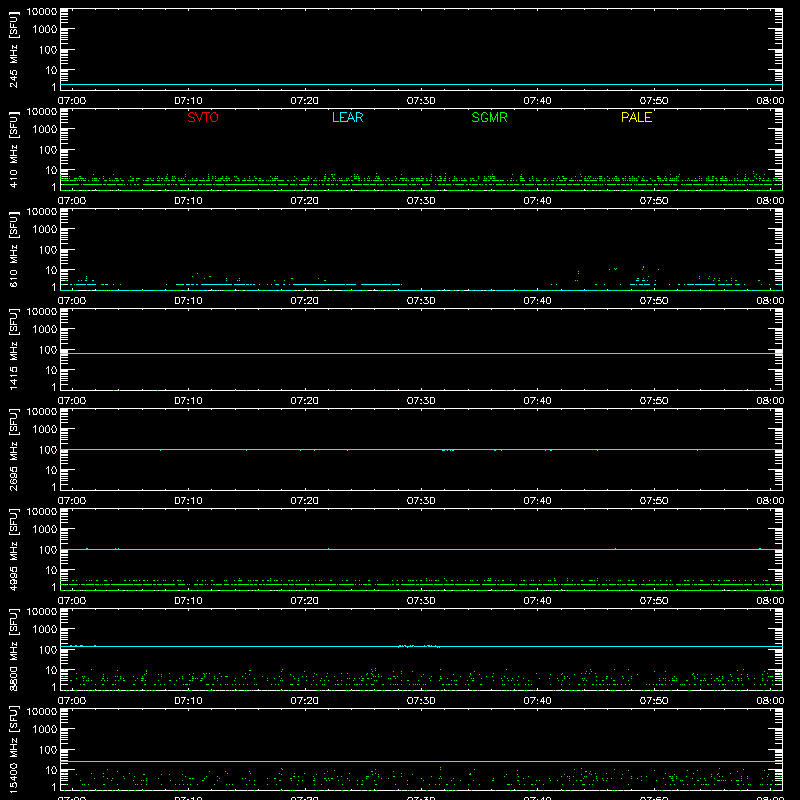Select the 610 MHz [SFU] axis title
The height and width of the screenshot is (800, 800).
[x=13, y=250]
